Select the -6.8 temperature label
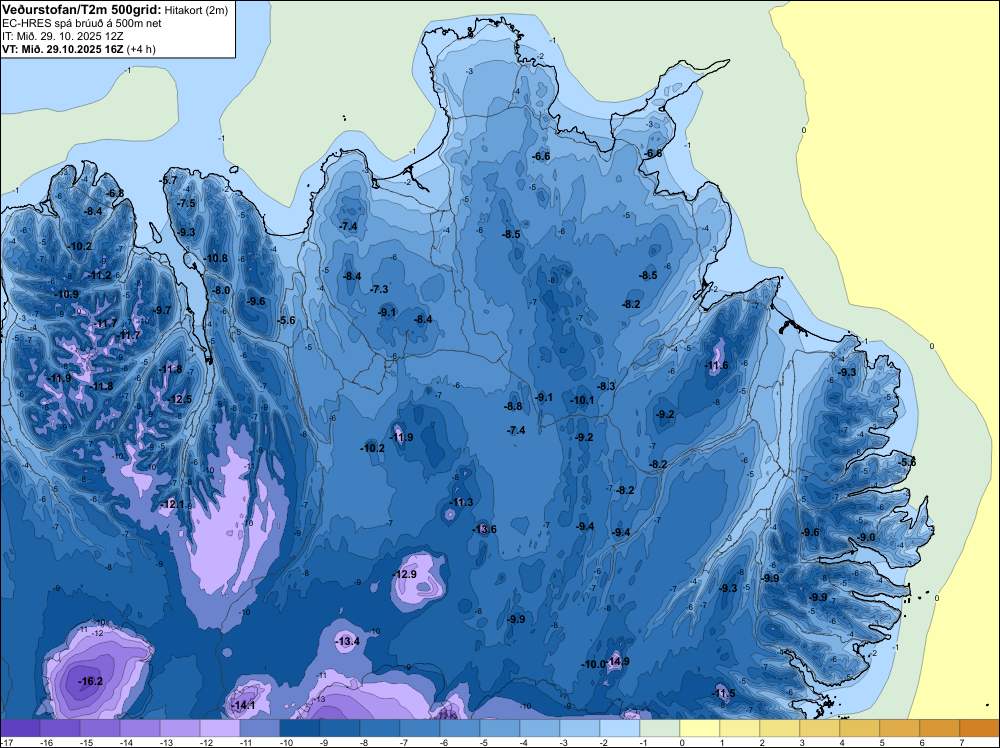 pos(115,193)
